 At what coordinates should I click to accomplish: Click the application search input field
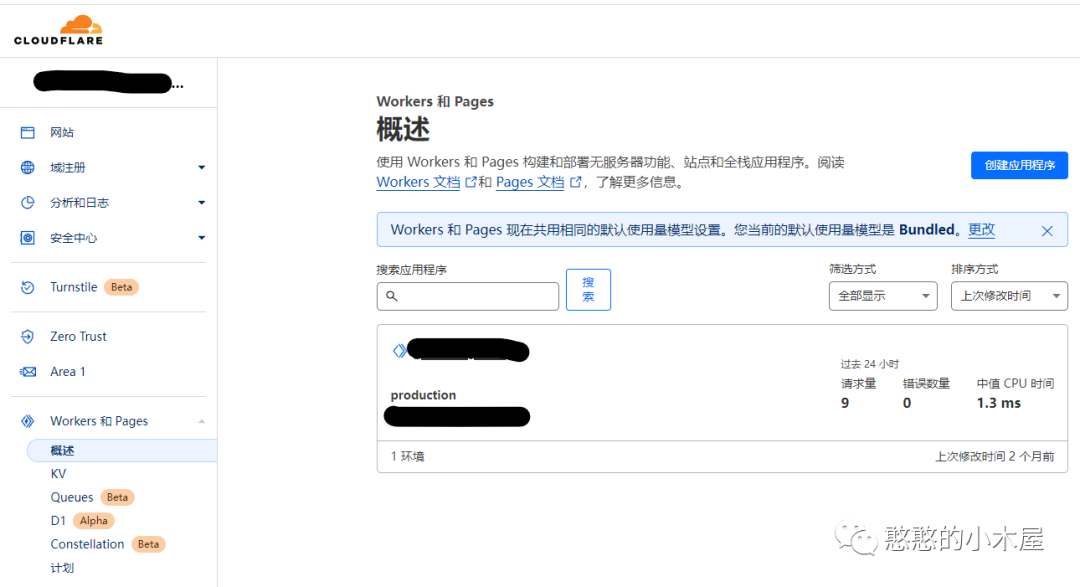point(470,296)
